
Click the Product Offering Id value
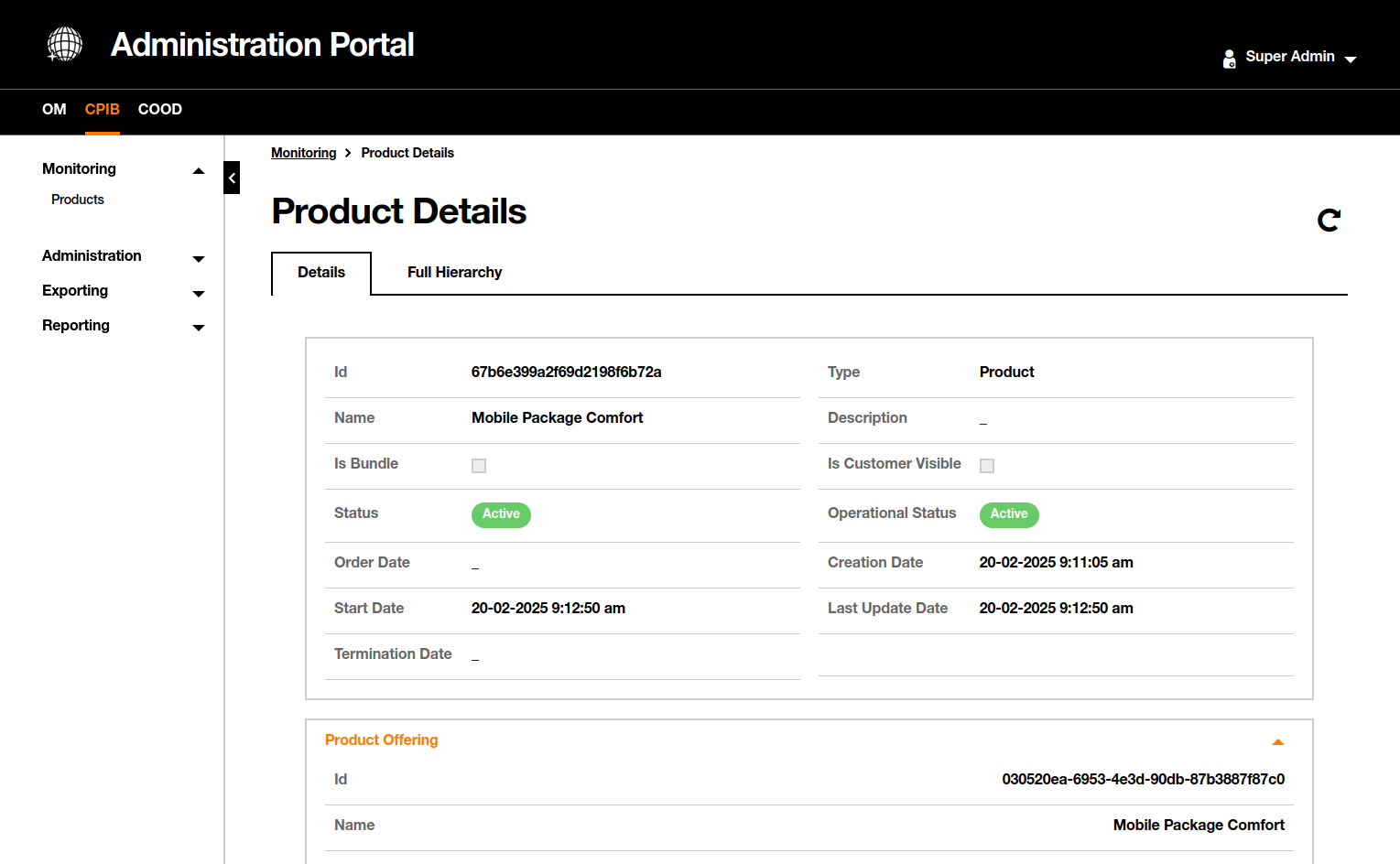[1144, 779]
